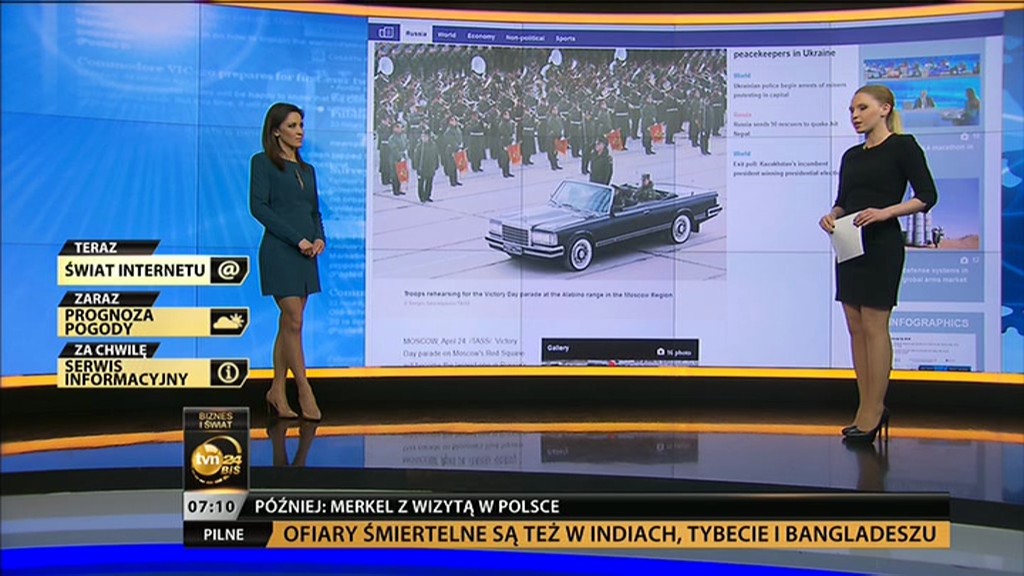This screenshot has height=576, width=1024.
Task: Click the PILNE breaking news tag
Action: [x=223, y=534]
